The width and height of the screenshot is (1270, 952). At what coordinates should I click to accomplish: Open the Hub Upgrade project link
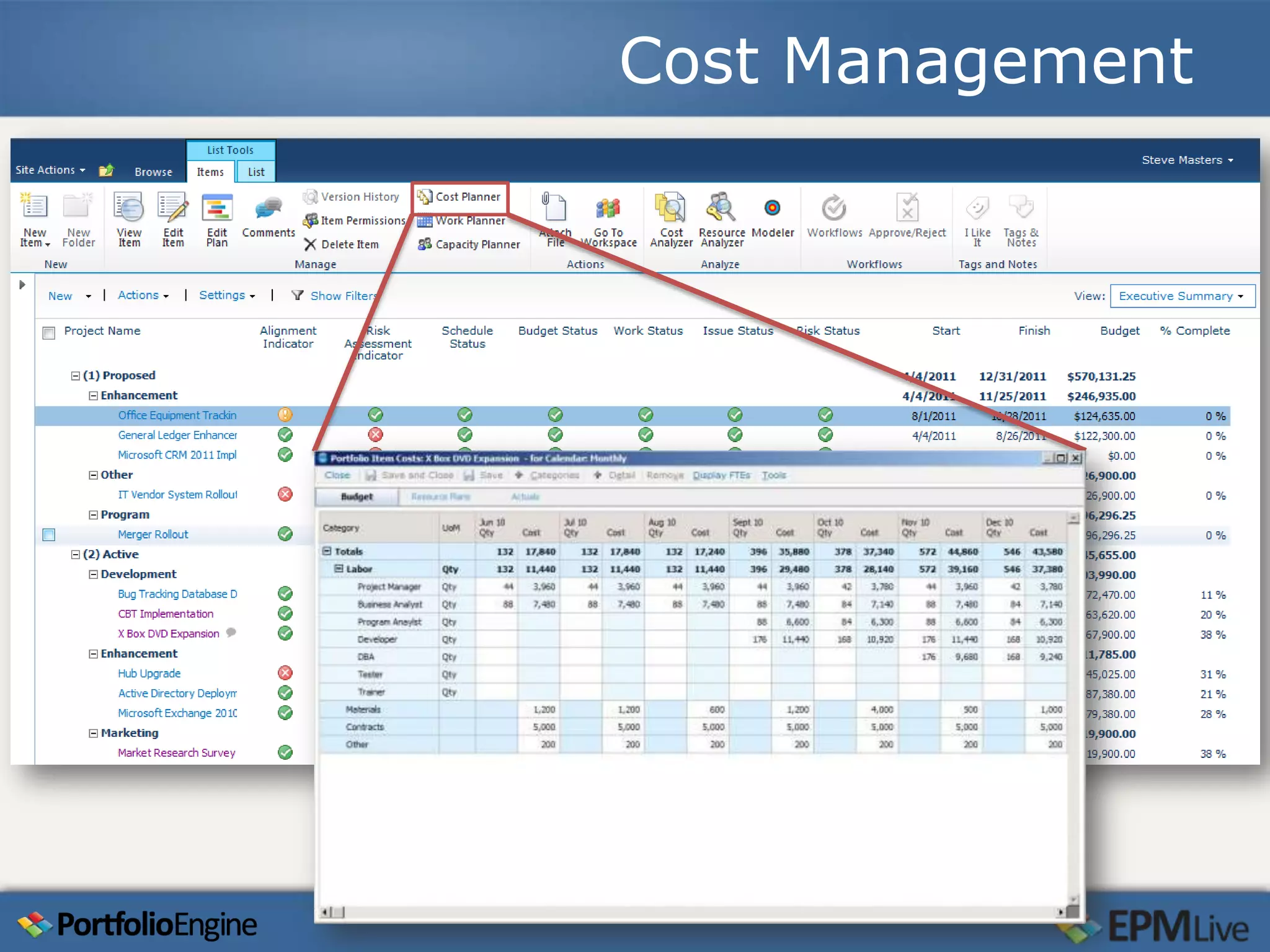(x=149, y=673)
